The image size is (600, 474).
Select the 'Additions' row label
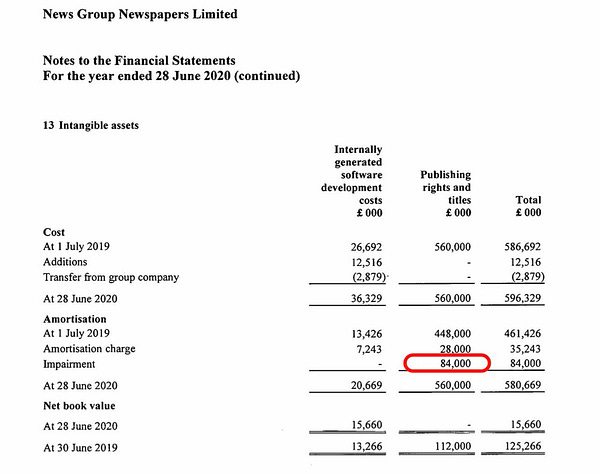pos(65,262)
